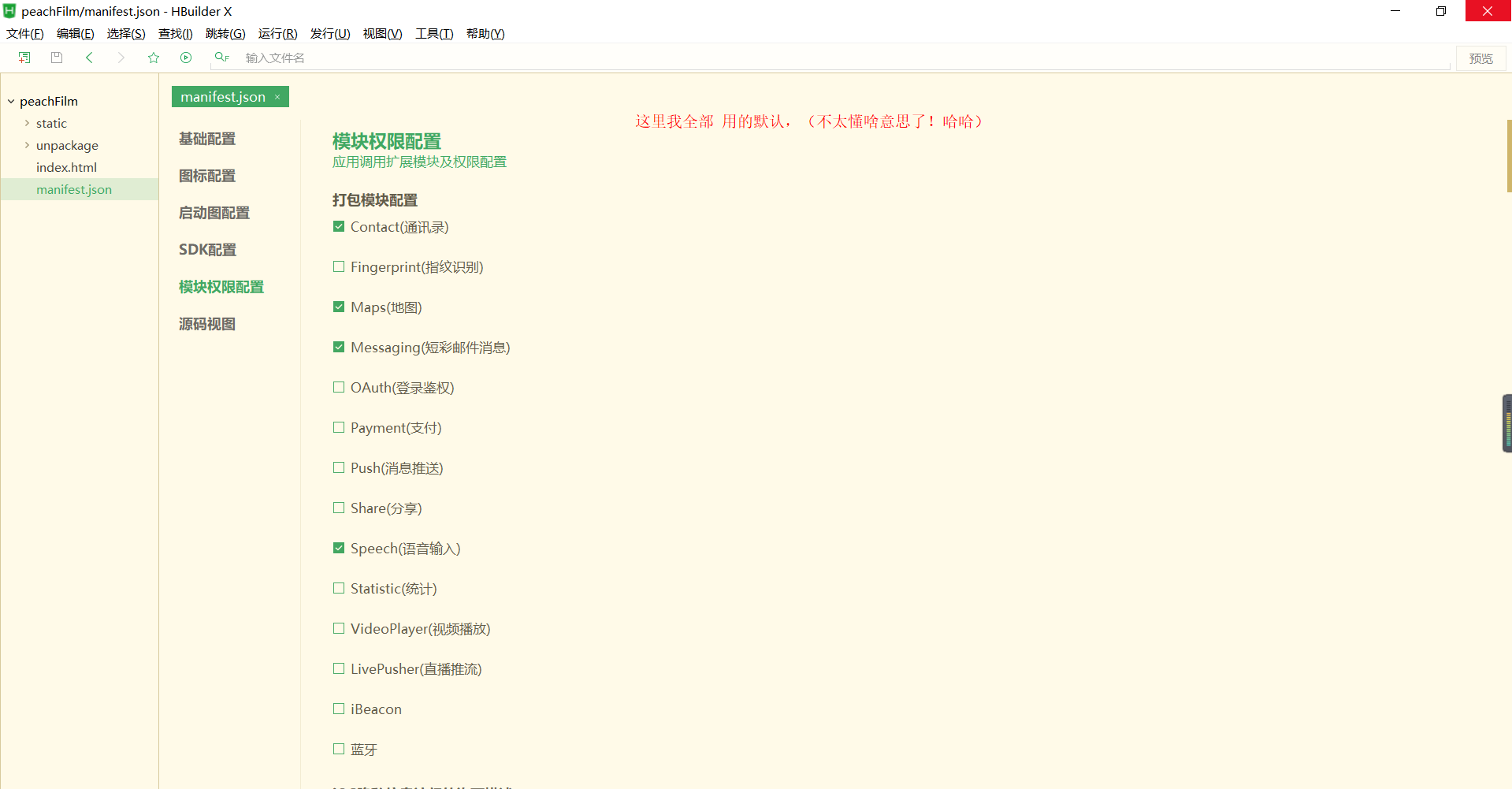The height and width of the screenshot is (789, 1512).
Task: Expand the static folder
Action: pyautogui.click(x=26, y=123)
